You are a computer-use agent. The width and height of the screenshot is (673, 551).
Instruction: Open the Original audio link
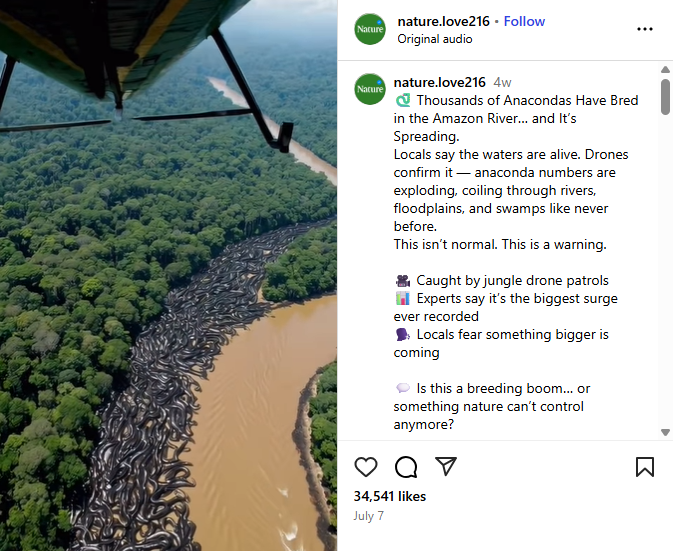435,39
